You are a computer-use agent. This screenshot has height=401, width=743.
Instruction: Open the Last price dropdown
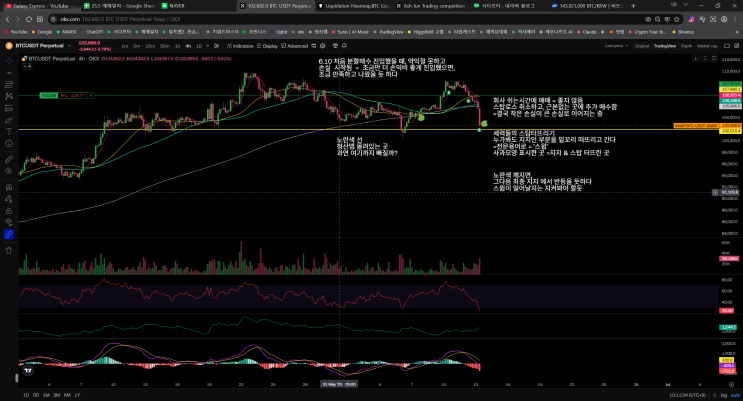pos(616,46)
